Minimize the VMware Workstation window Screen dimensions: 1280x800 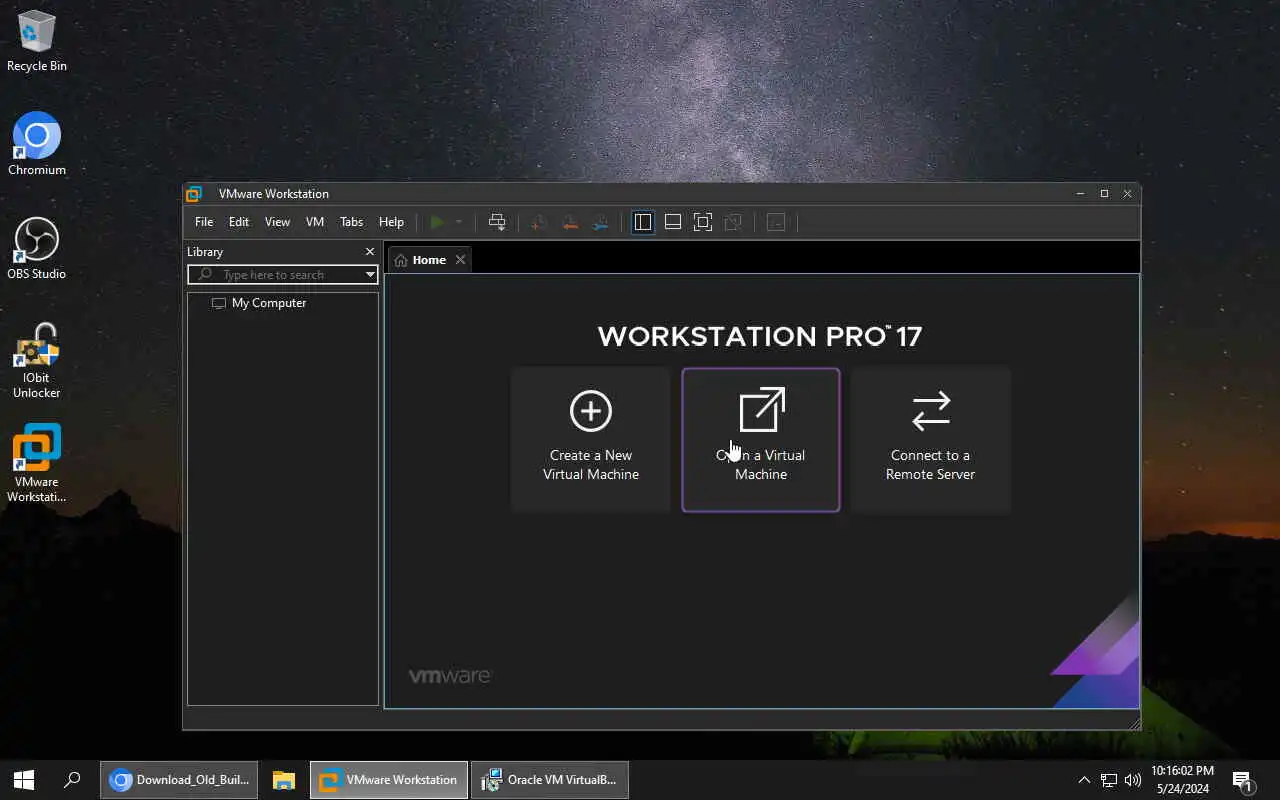coord(1080,194)
